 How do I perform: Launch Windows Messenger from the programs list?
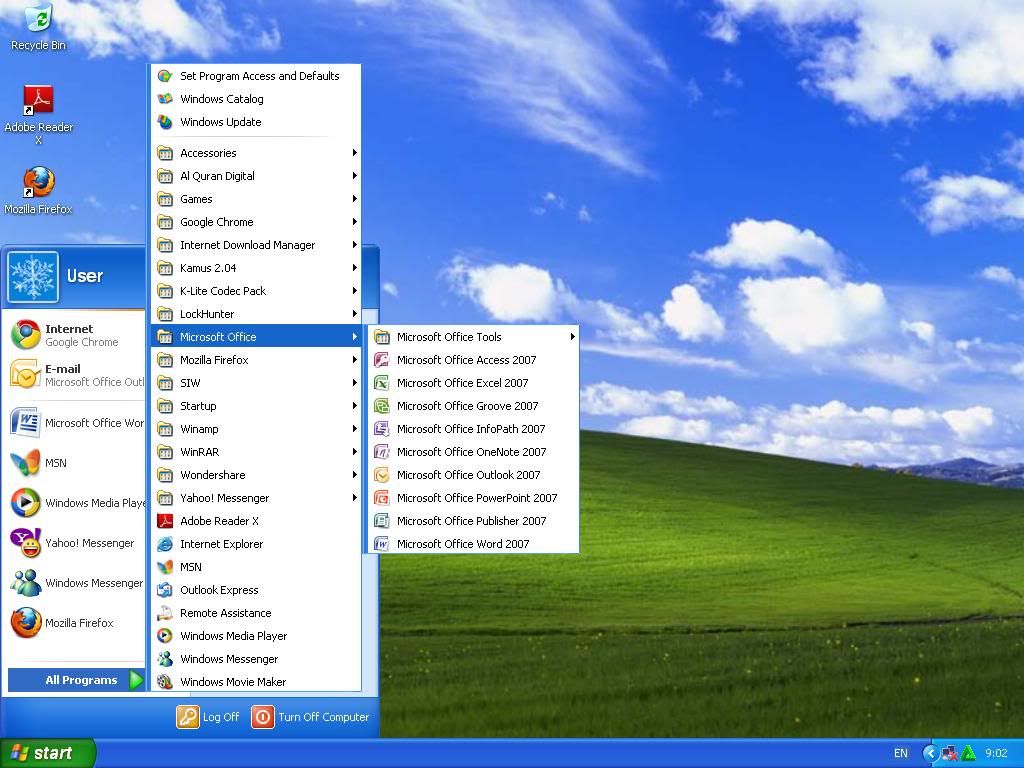(x=256, y=658)
